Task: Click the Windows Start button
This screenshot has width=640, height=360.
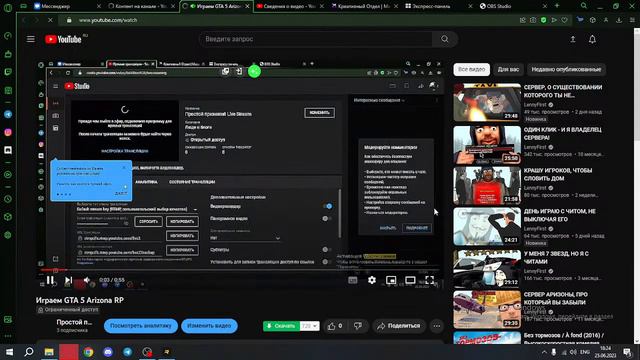Action: (x=9, y=351)
